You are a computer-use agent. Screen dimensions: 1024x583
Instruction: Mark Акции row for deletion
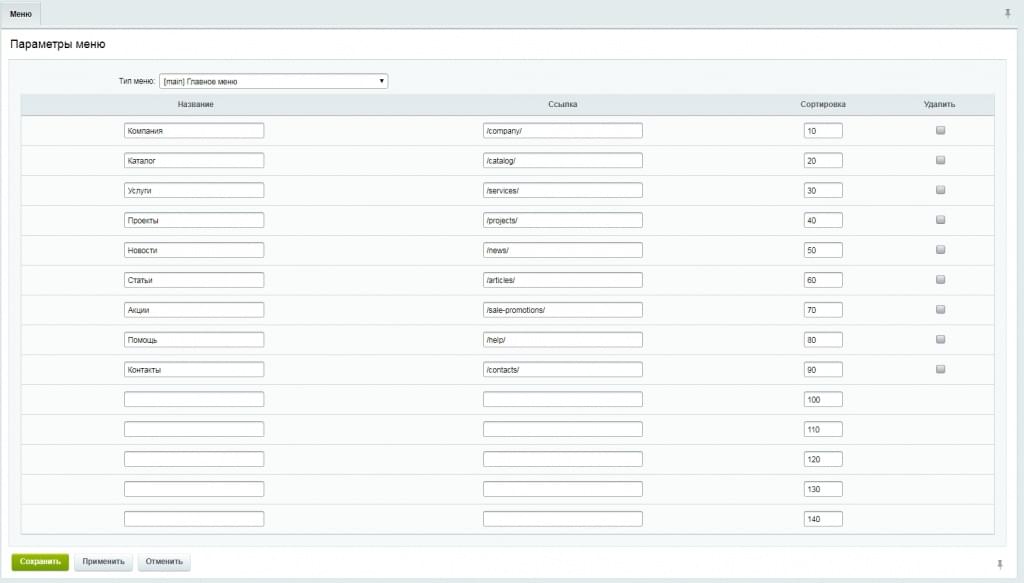pos(940,309)
